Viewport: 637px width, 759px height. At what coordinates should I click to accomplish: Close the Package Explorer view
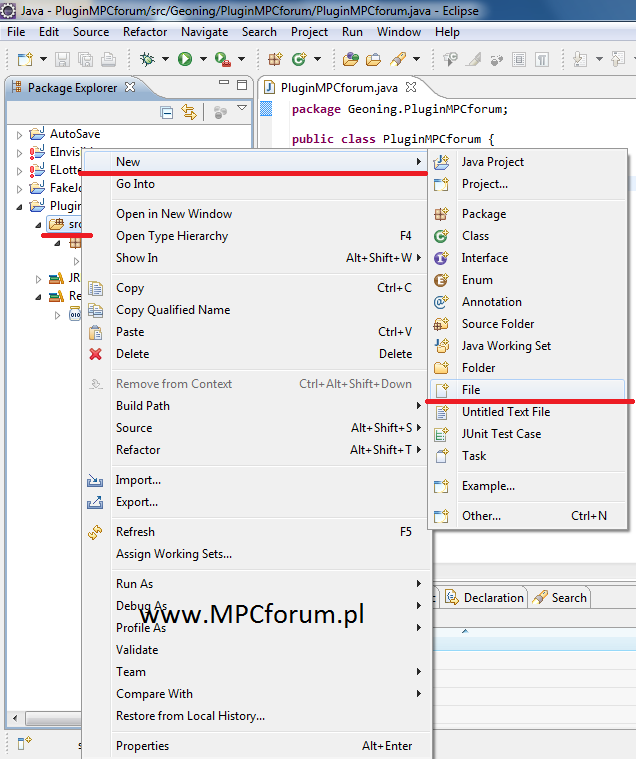click(130, 87)
